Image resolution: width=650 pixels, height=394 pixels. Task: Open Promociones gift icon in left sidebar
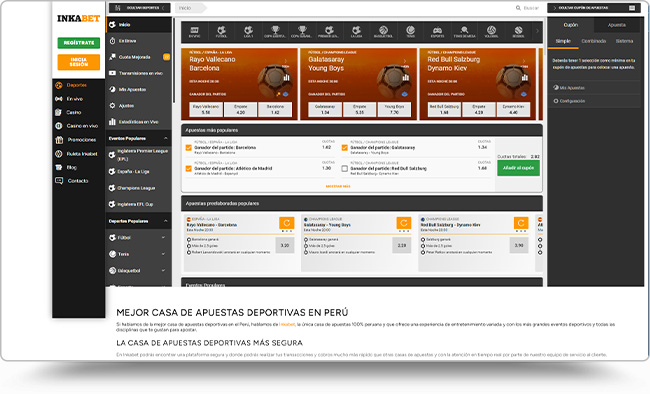[59, 140]
